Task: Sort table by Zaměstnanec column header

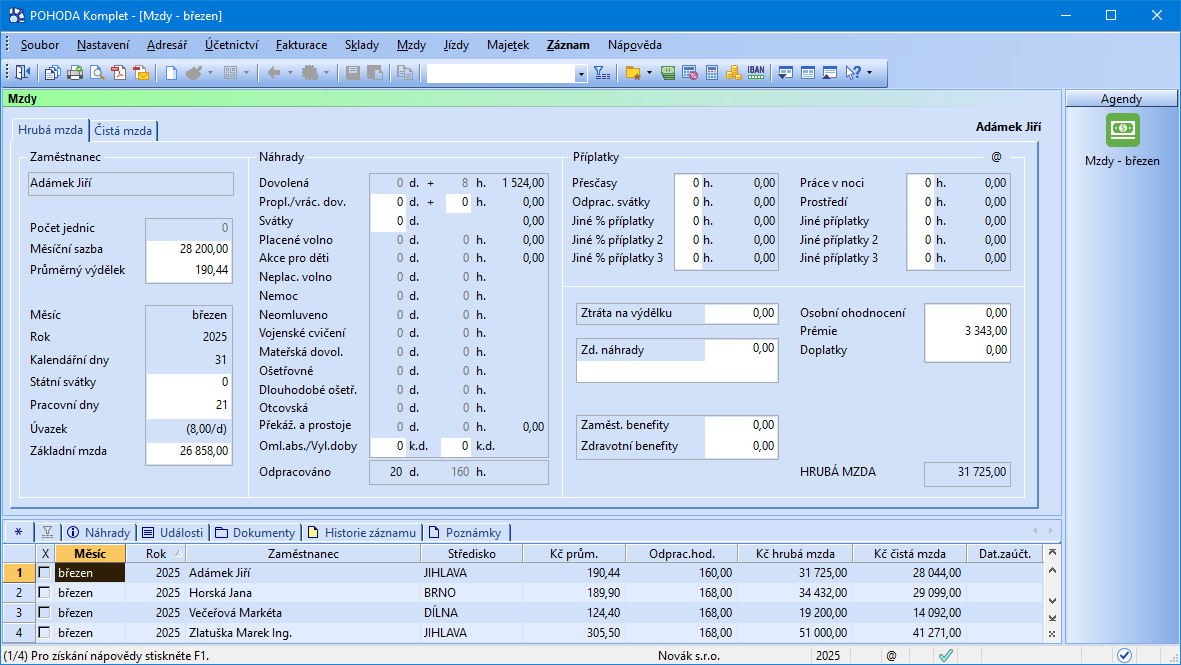Action: click(x=303, y=554)
